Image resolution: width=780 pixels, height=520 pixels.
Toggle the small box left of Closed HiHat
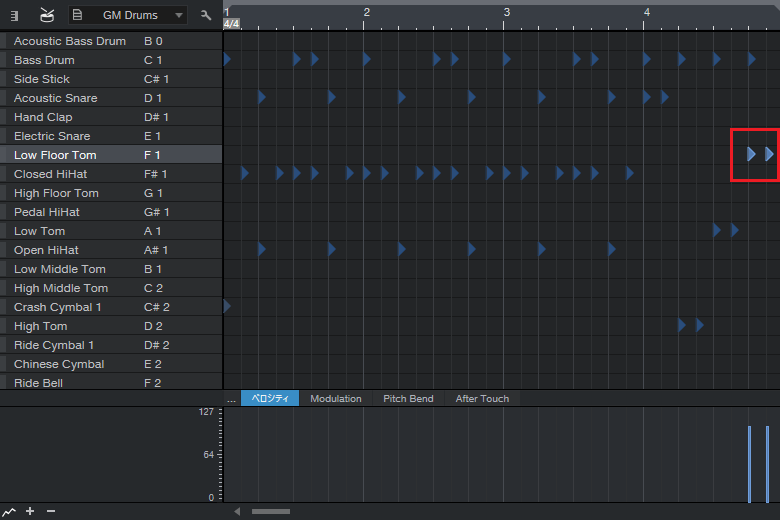pos(3,174)
